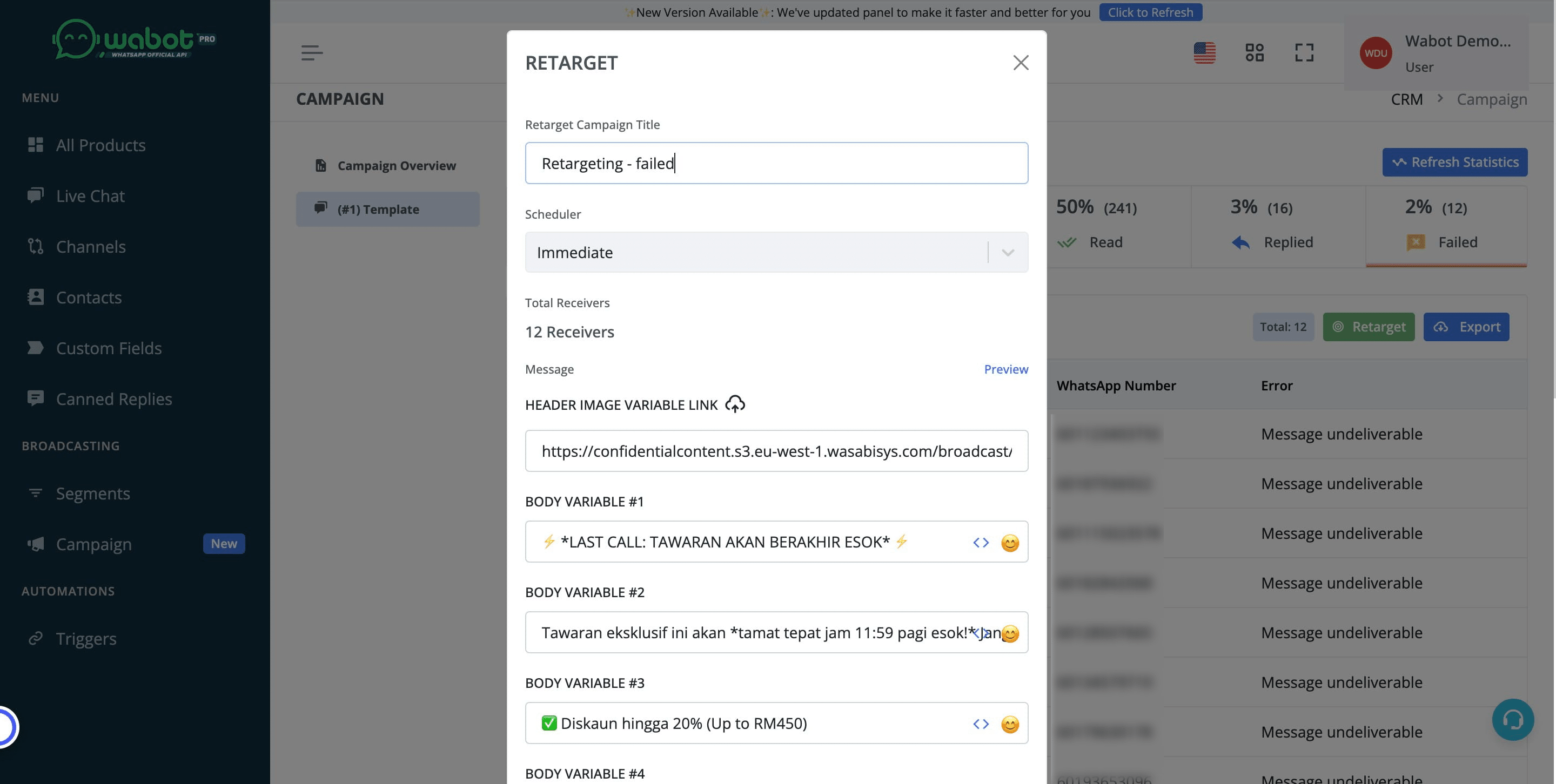The image size is (1556, 784).
Task: Select the Campaign Overview tab
Action: click(x=396, y=165)
